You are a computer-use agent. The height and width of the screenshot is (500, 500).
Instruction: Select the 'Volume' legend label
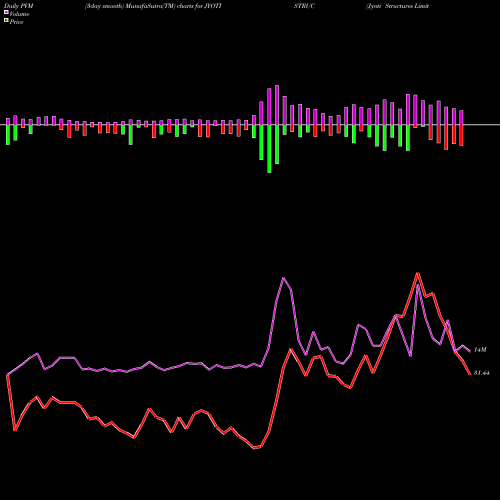tap(19, 14)
